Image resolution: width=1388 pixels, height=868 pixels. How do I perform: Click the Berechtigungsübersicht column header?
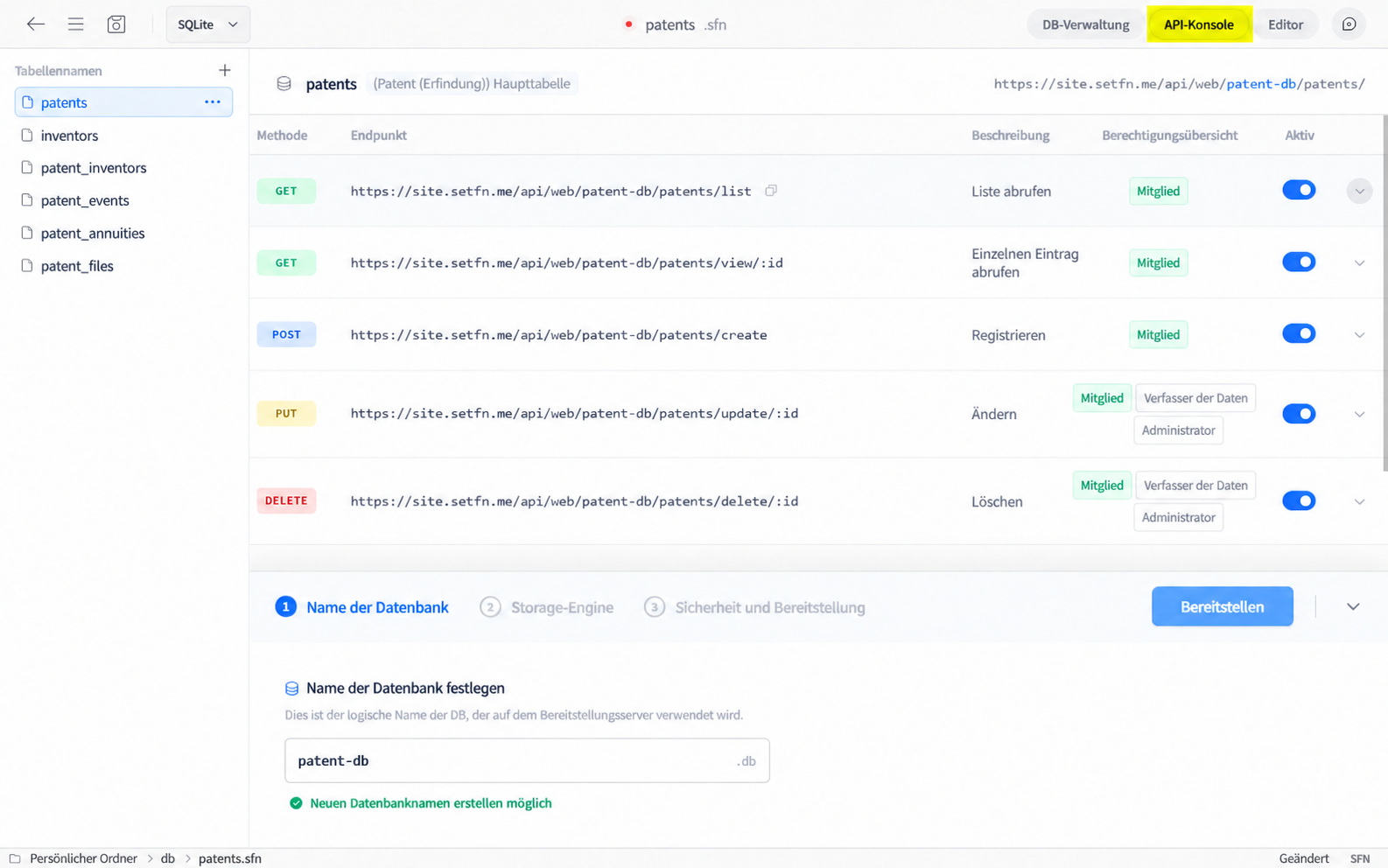point(1169,136)
